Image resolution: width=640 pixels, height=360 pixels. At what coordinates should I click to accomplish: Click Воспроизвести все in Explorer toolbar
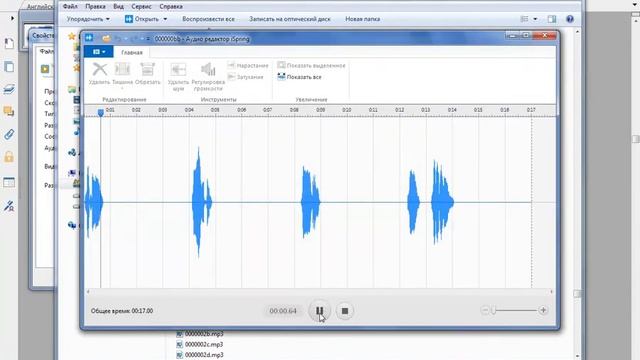(x=208, y=19)
